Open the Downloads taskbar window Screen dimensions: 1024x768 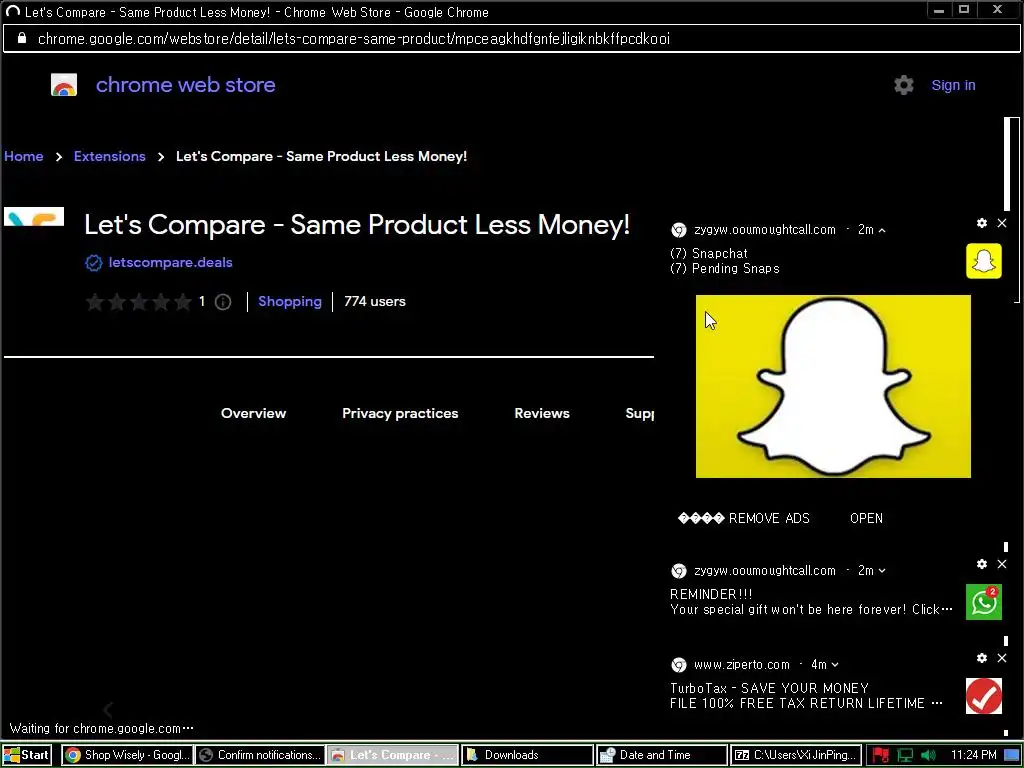tap(527, 755)
